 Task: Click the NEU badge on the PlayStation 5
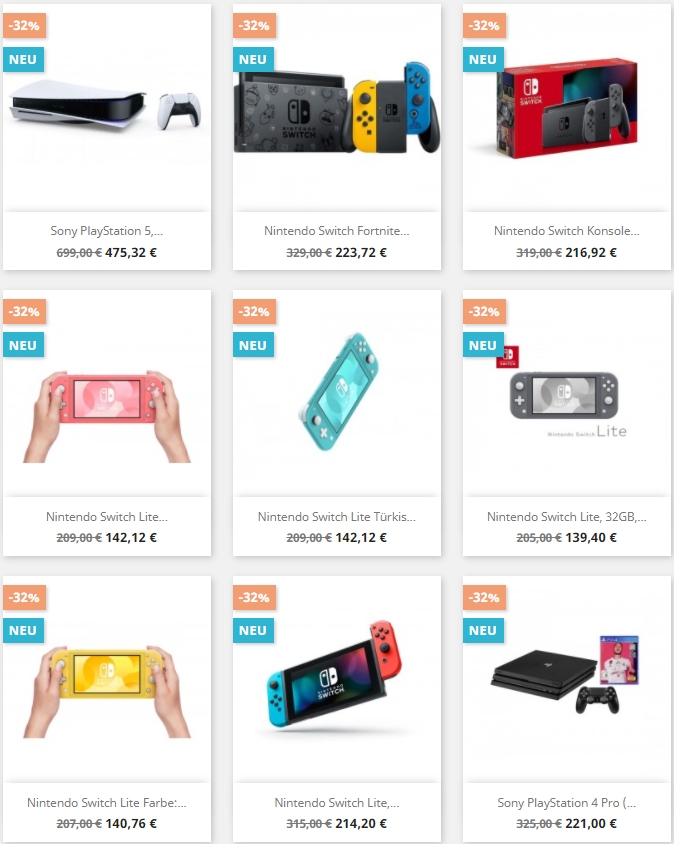[x=23, y=60]
